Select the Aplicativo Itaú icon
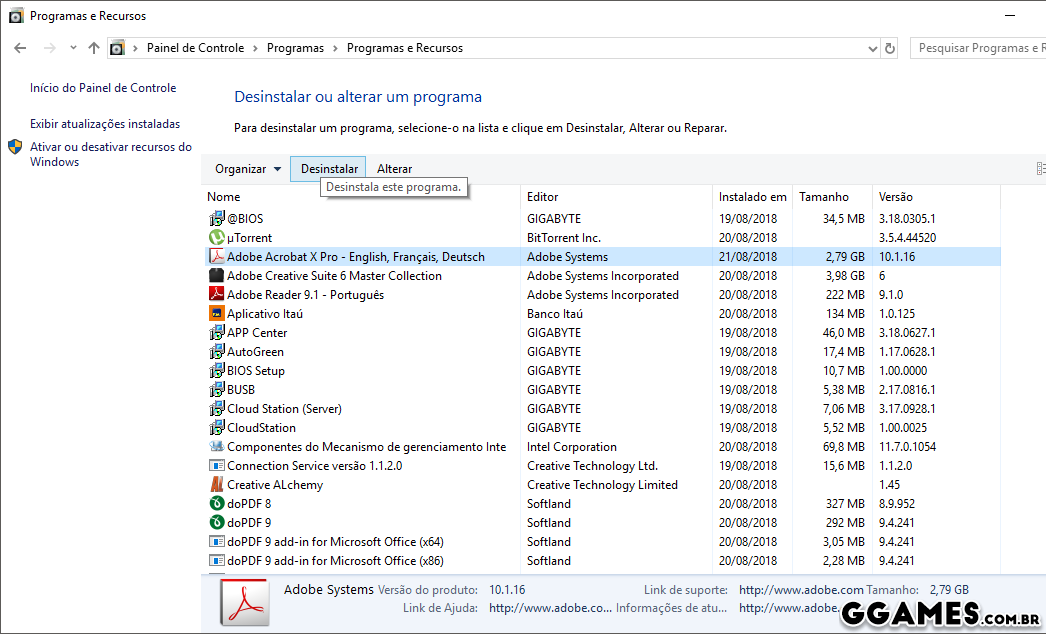Viewport: 1046px width, 634px height. pyautogui.click(x=216, y=314)
